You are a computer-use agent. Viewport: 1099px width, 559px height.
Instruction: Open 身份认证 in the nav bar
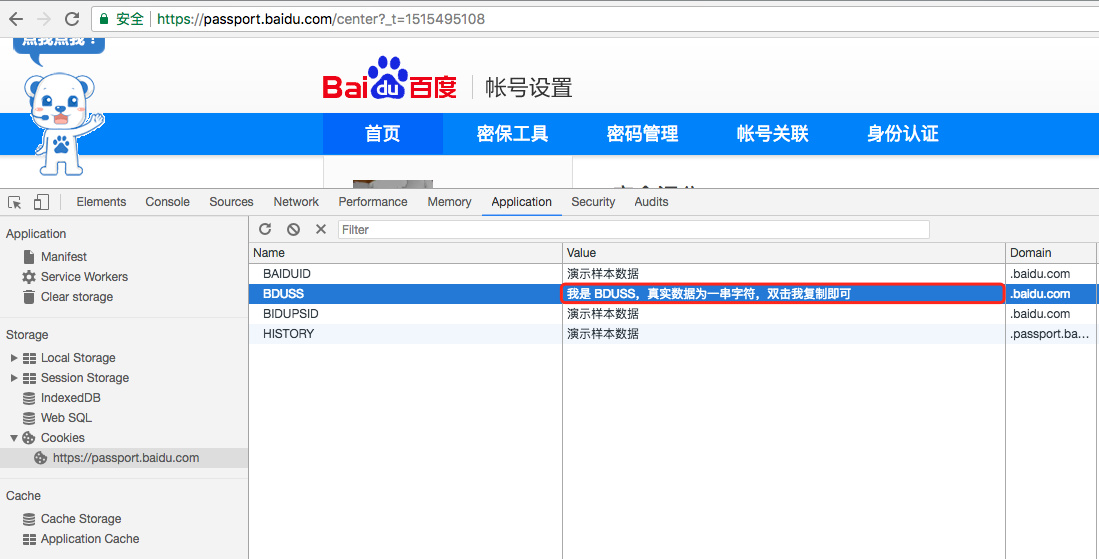[x=903, y=134]
